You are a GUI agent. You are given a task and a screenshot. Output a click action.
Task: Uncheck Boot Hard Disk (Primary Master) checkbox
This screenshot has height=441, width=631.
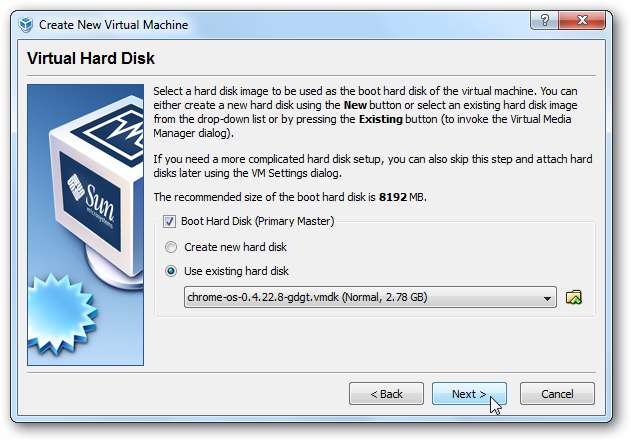pos(169,221)
